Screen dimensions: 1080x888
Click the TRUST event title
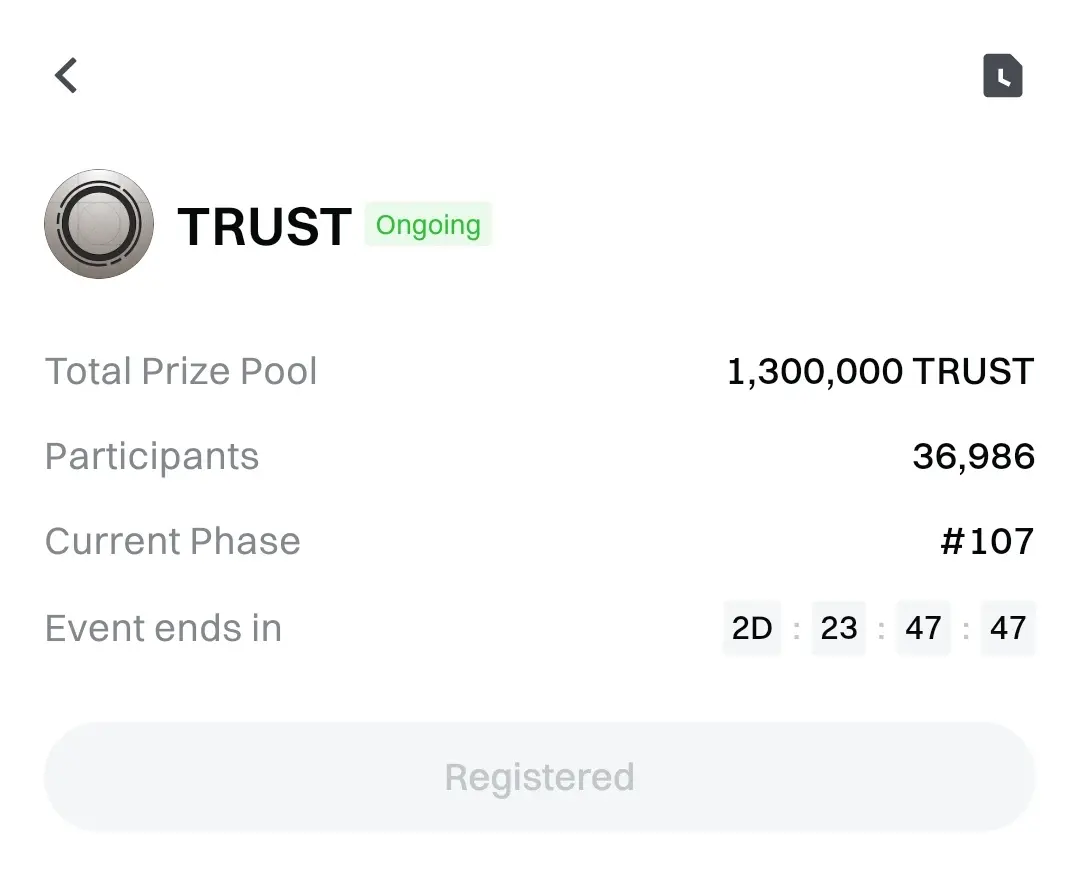(264, 227)
